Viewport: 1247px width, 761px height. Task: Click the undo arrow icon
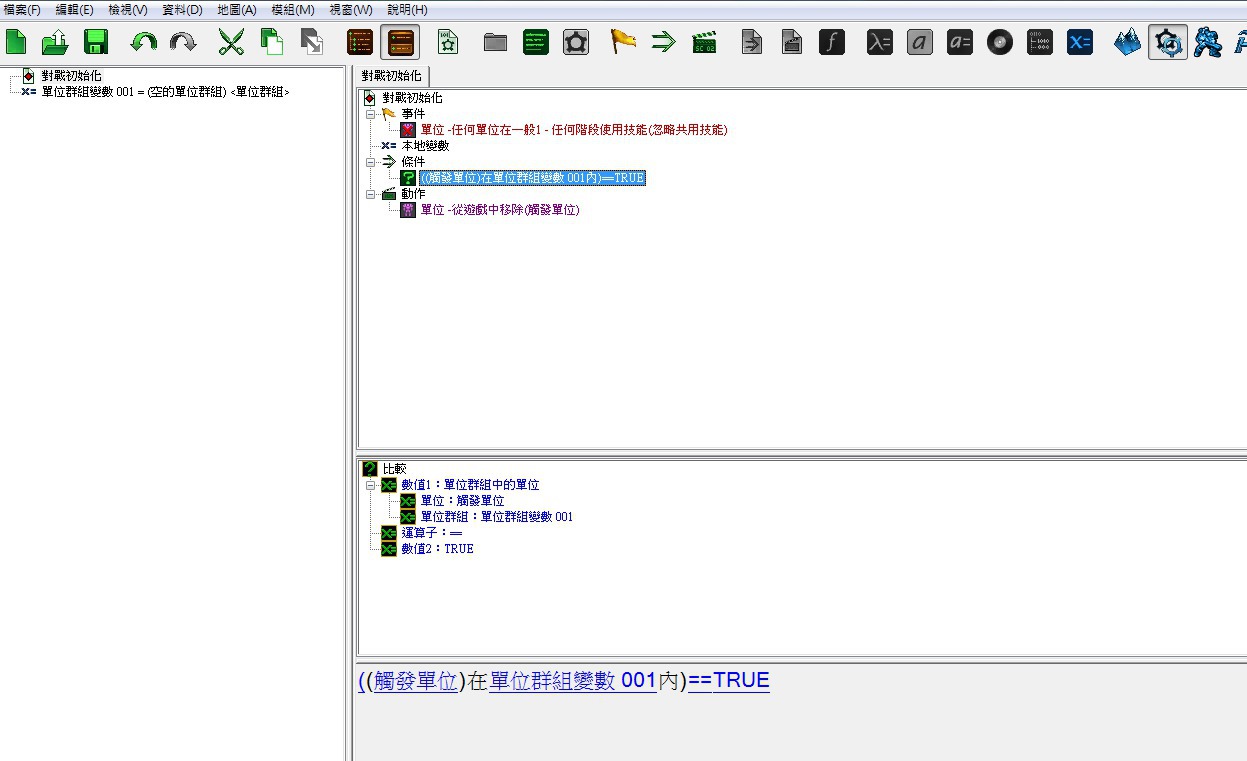click(144, 42)
